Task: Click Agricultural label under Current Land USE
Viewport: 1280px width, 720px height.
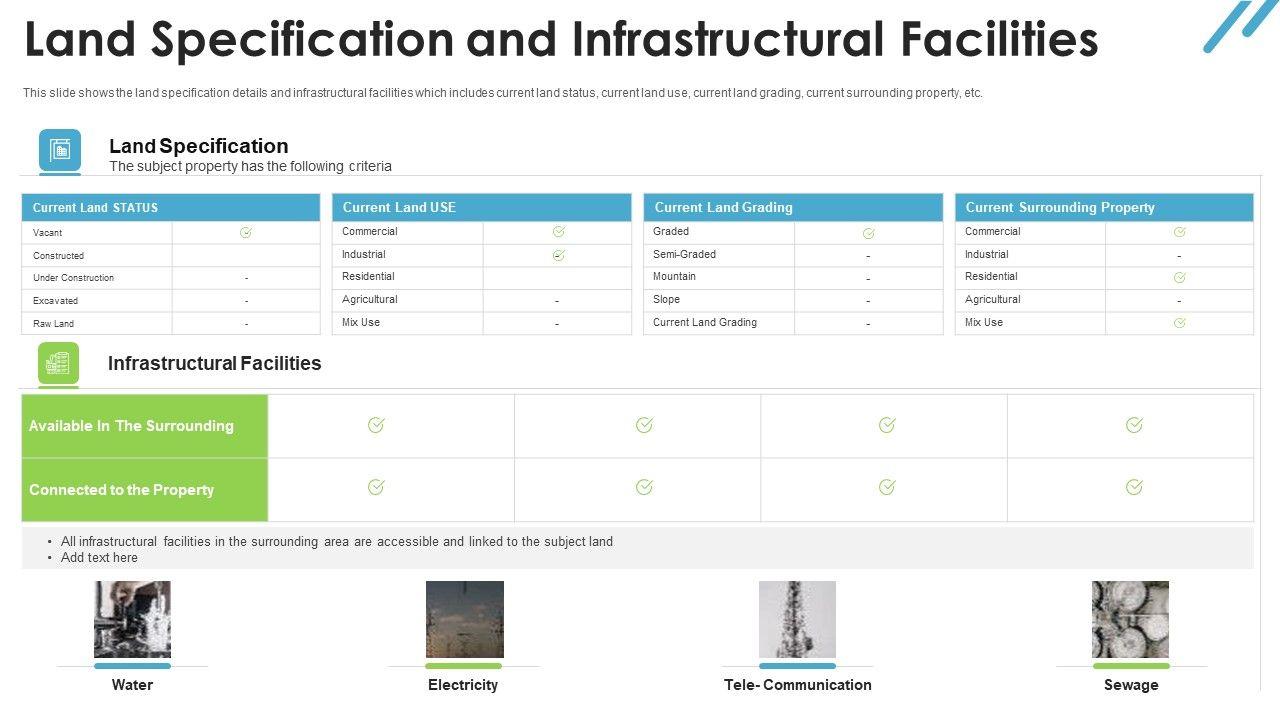Action: pyautogui.click(x=370, y=300)
